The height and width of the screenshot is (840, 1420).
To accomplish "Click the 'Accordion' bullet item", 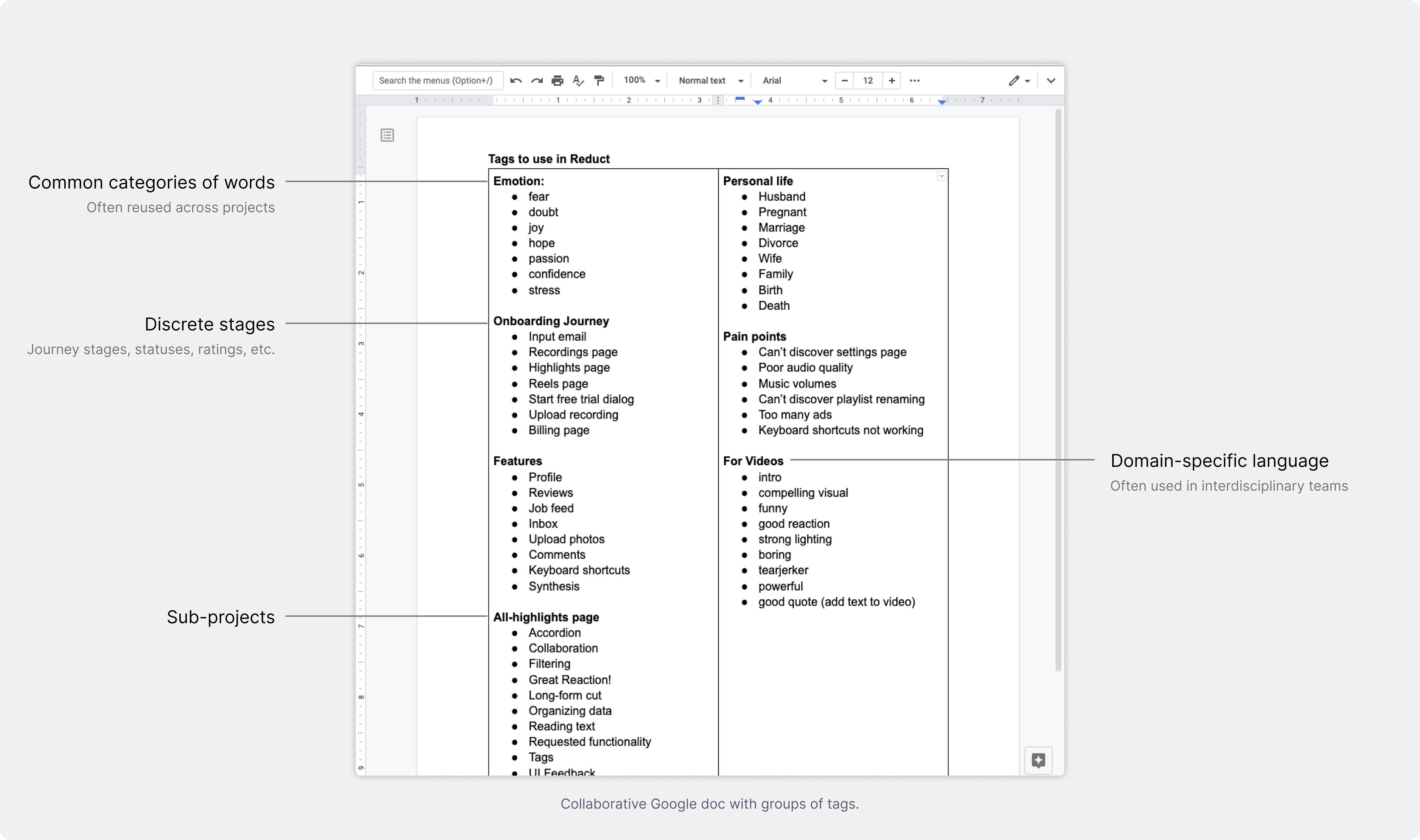I will click(554, 633).
